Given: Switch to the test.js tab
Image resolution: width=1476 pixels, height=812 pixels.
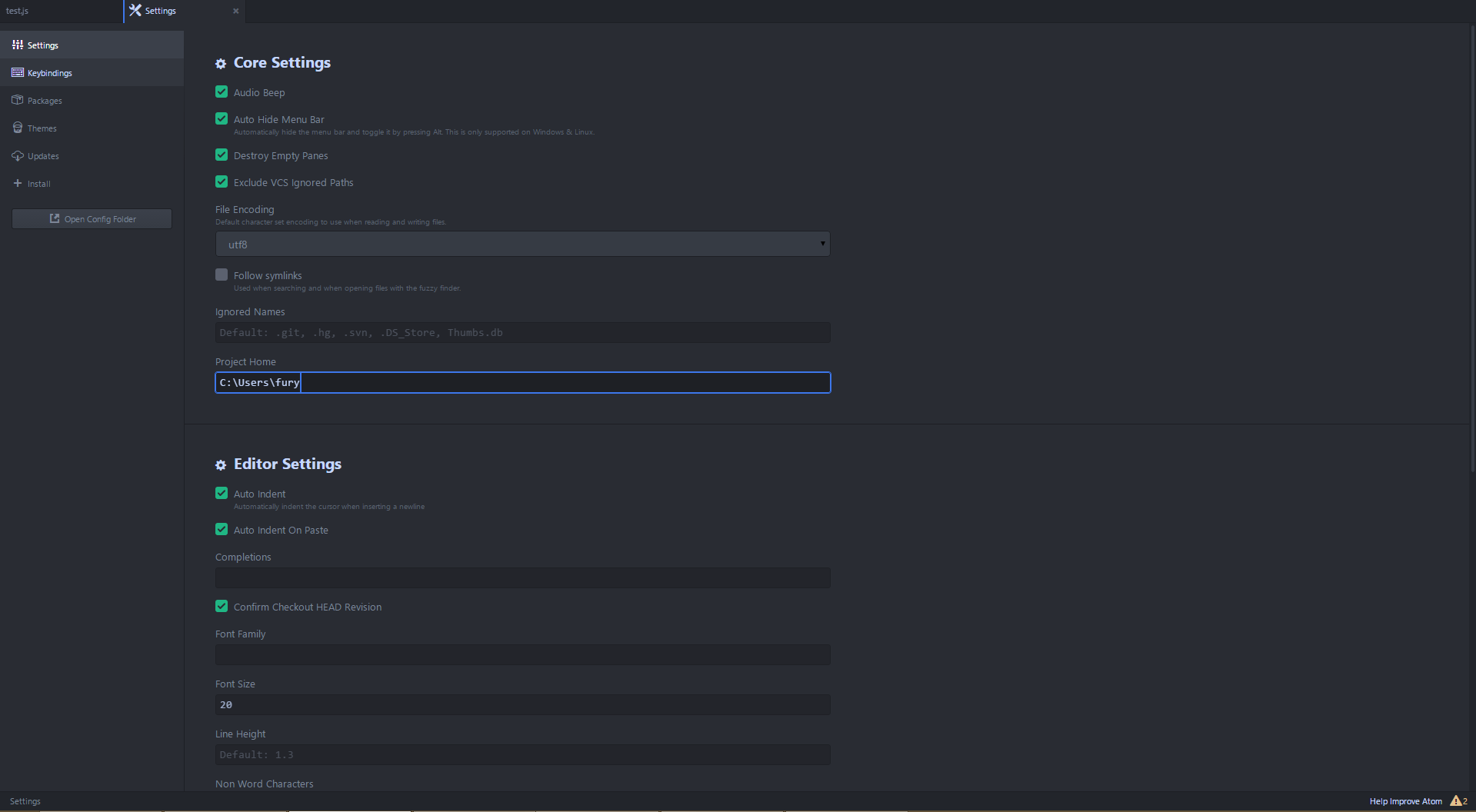Looking at the screenshot, I should [x=18, y=11].
